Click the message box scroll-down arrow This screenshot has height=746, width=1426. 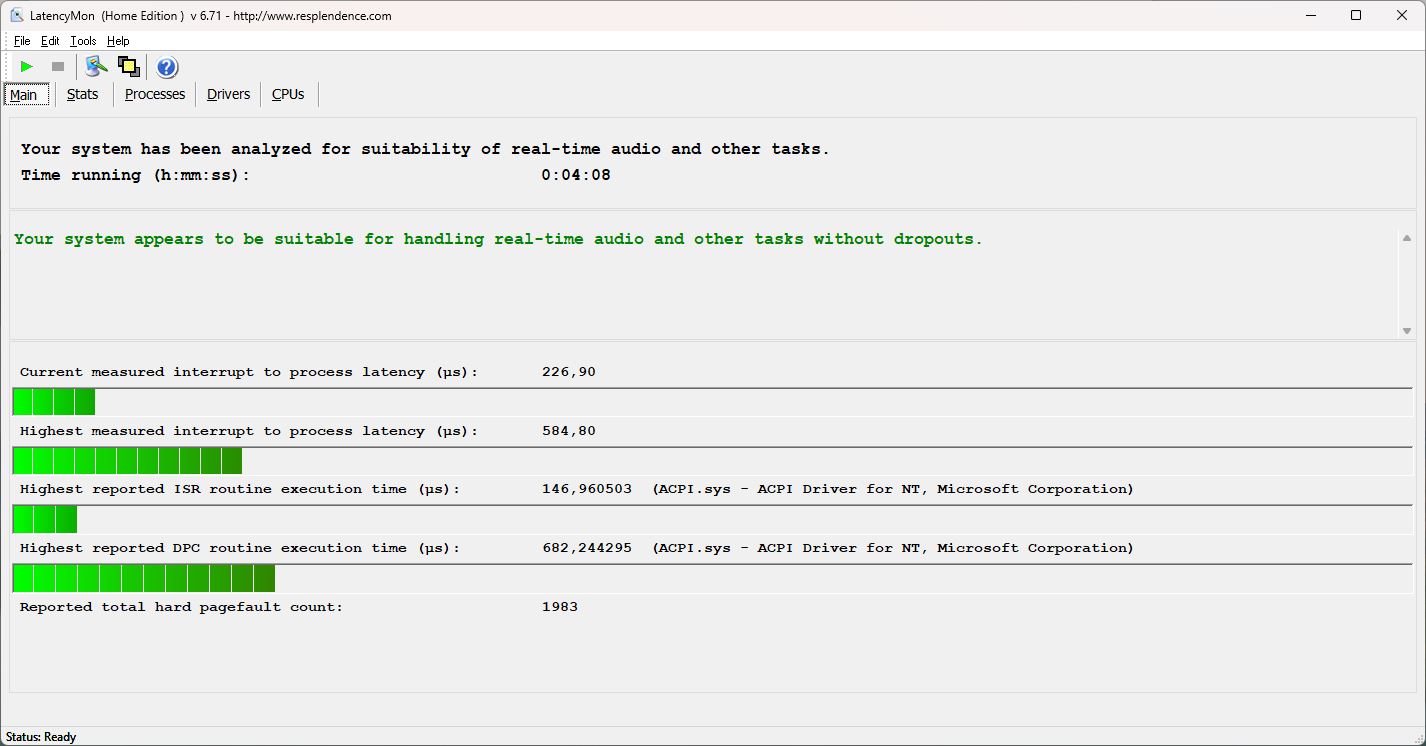[x=1406, y=331]
